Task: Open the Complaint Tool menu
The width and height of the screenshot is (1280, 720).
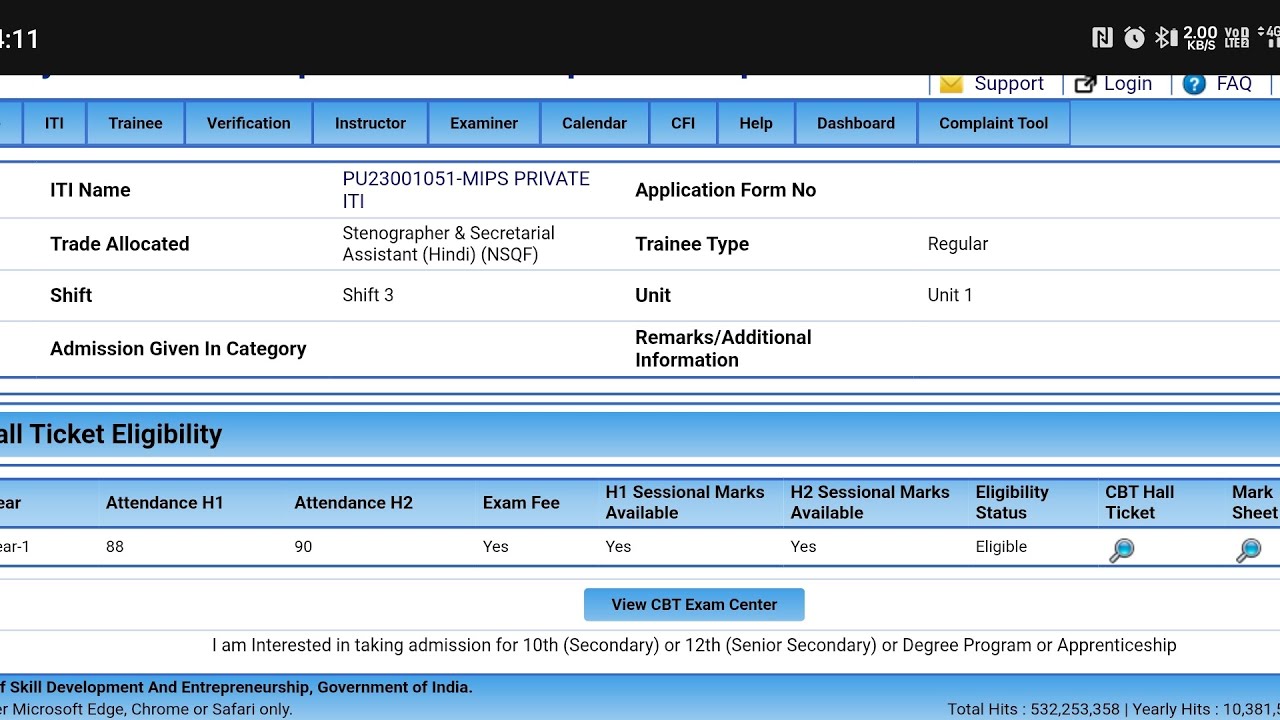Action: point(994,123)
